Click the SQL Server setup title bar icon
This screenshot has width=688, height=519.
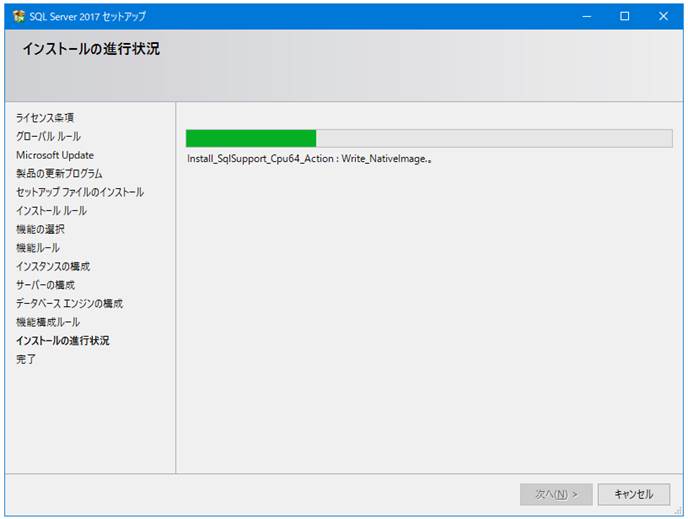click(19, 17)
